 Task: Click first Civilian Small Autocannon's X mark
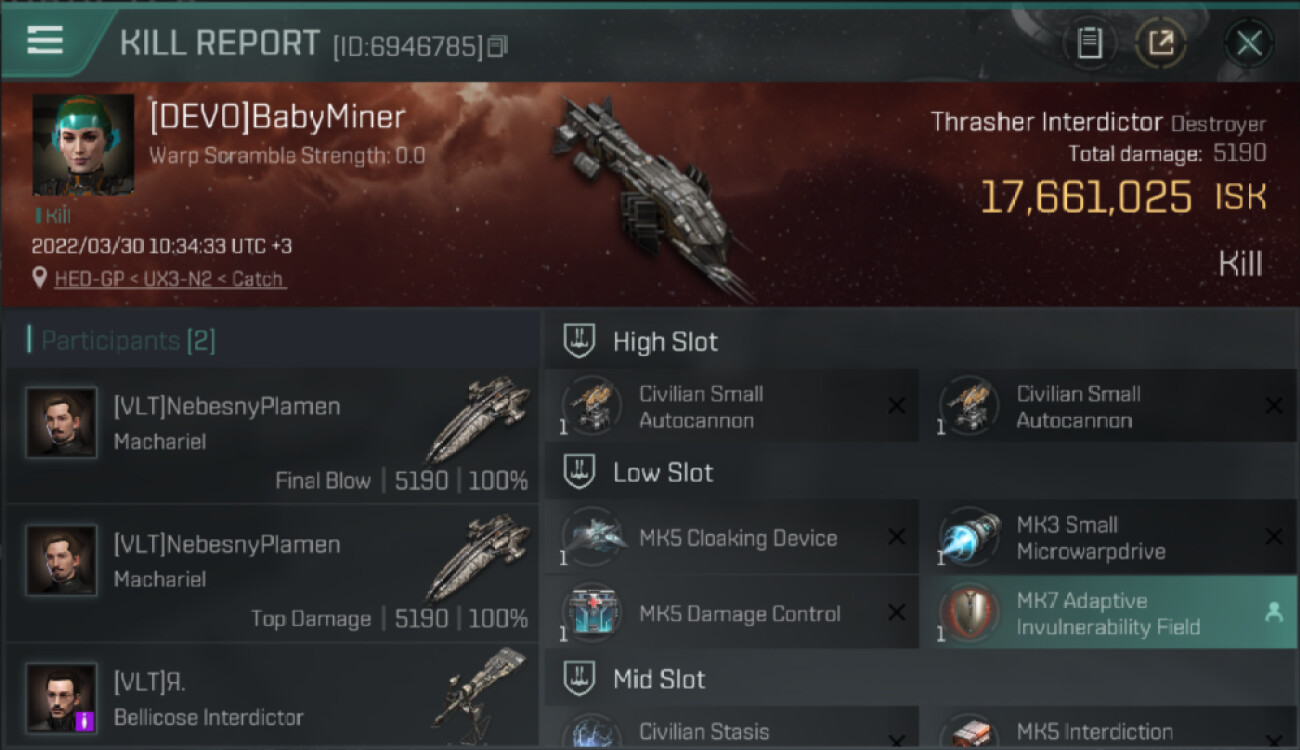[x=897, y=406]
